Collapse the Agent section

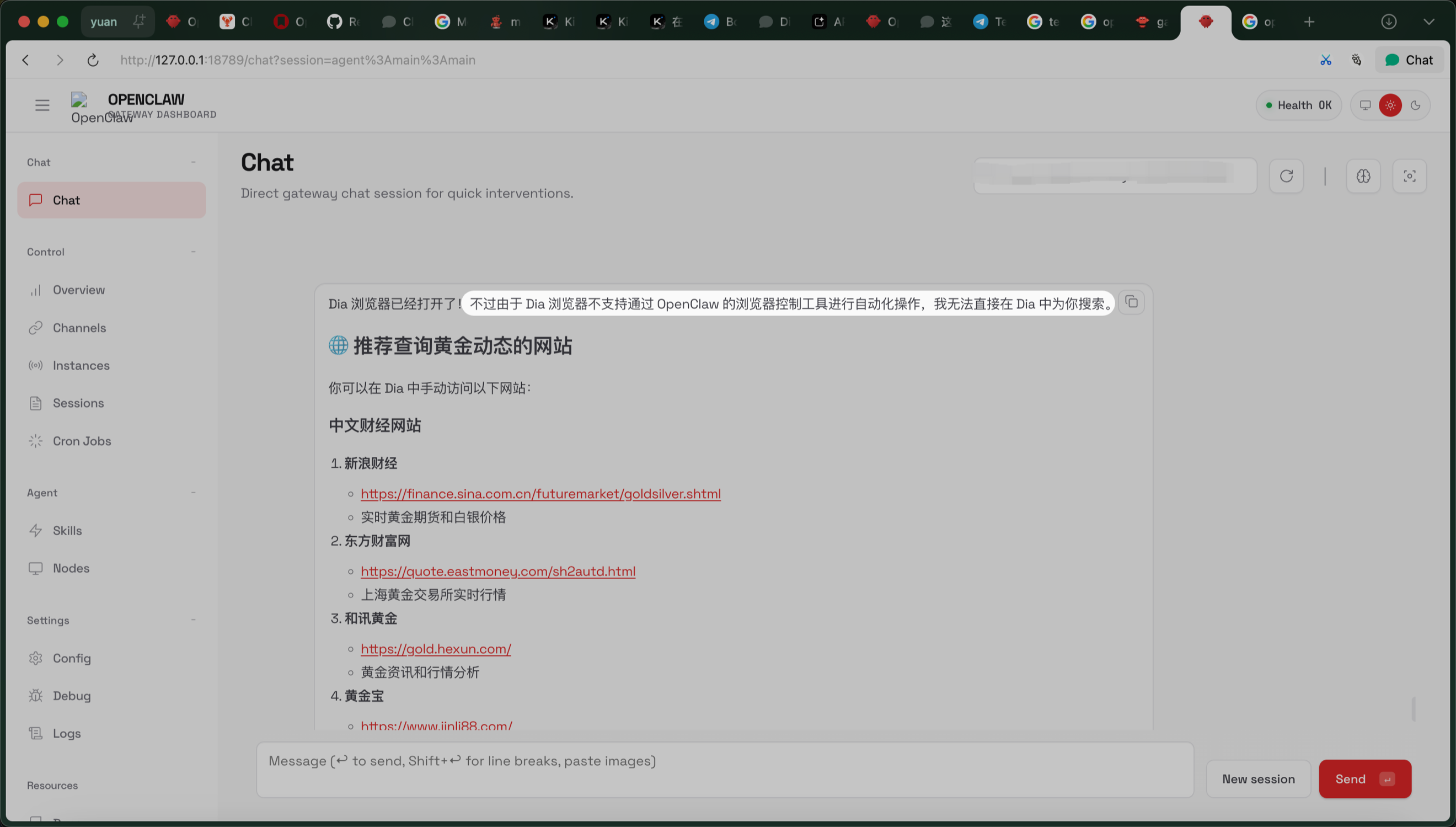(x=193, y=493)
